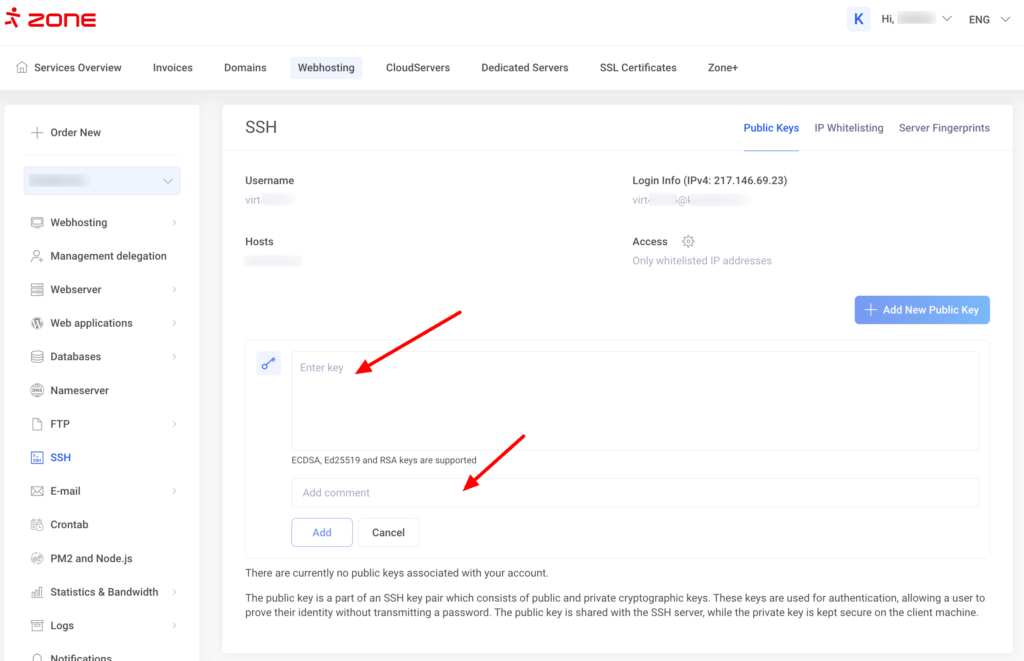This screenshot has height=661, width=1024.
Task: Click the PM2 and Node.js icon
Action: pyautogui.click(x=37, y=558)
